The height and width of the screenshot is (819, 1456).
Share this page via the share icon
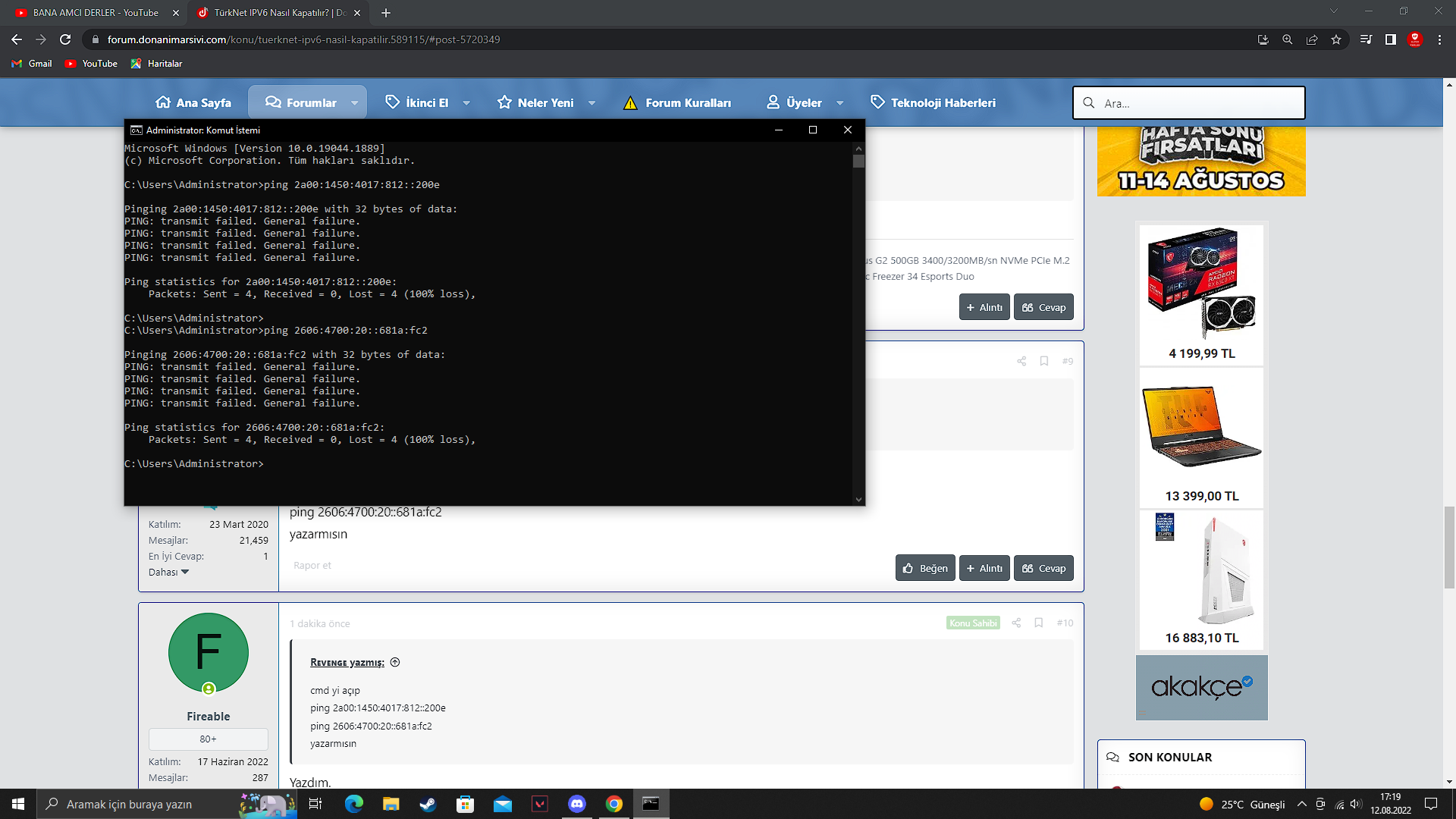1311,39
